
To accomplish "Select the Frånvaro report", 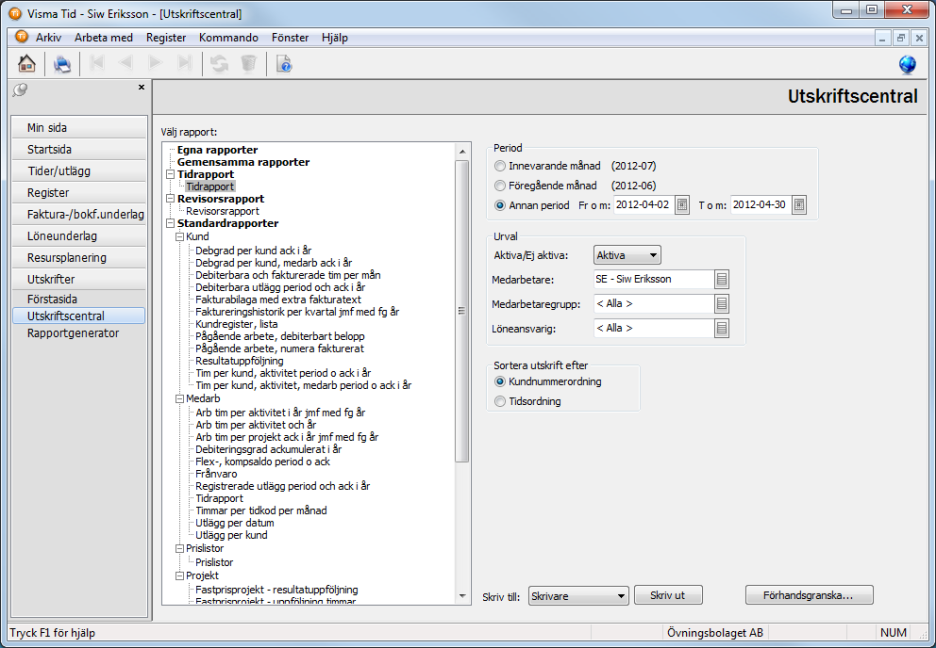I will tap(216, 474).
